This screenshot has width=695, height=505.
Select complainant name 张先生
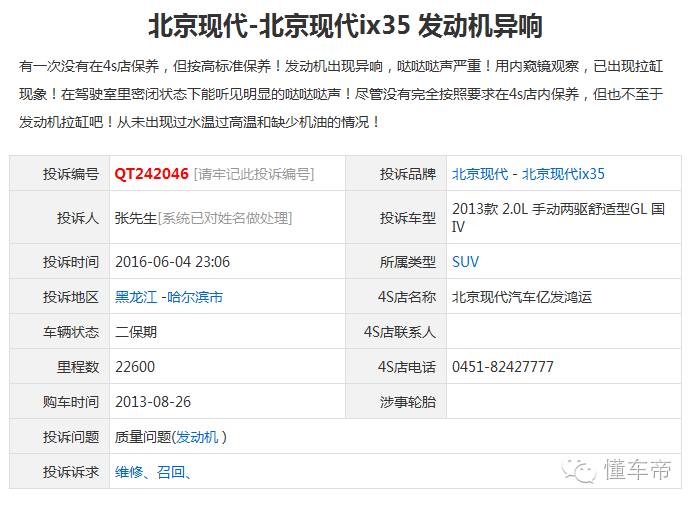pyautogui.click(x=136, y=218)
